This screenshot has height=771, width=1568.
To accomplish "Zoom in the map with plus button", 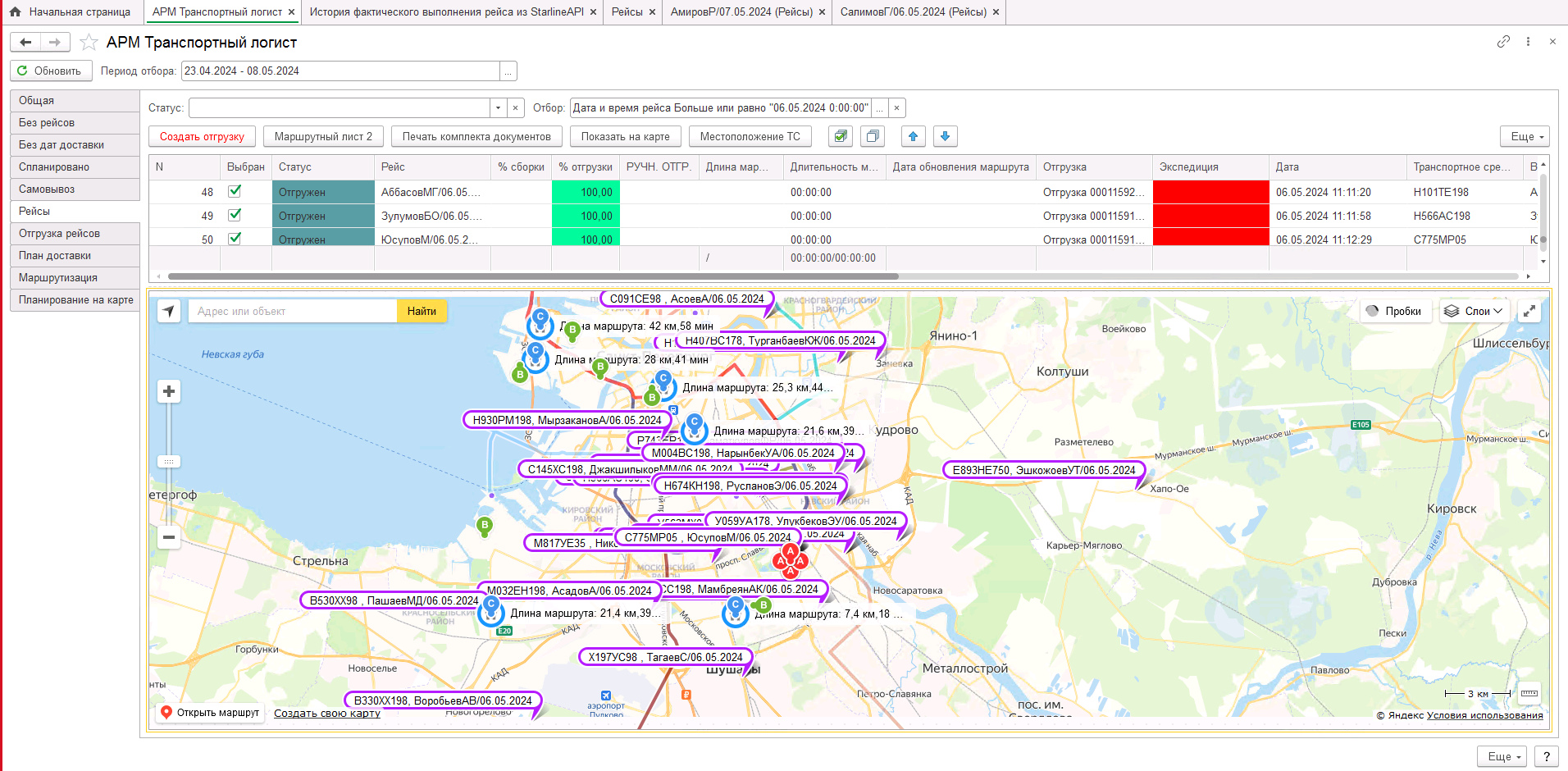I will click(169, 391).
